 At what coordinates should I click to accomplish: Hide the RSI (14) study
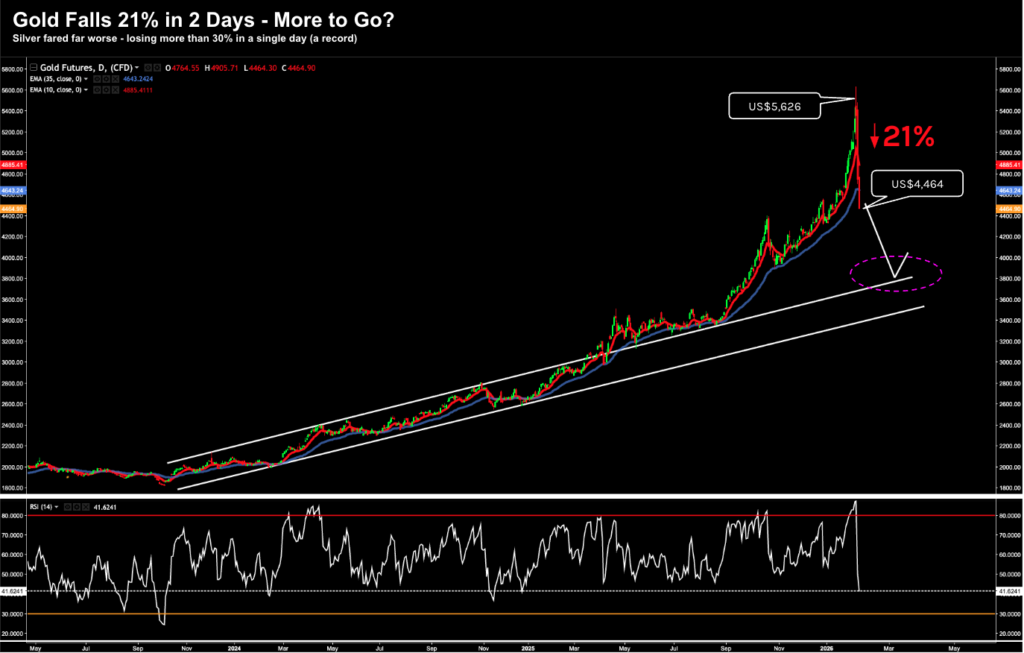[67, 508]
